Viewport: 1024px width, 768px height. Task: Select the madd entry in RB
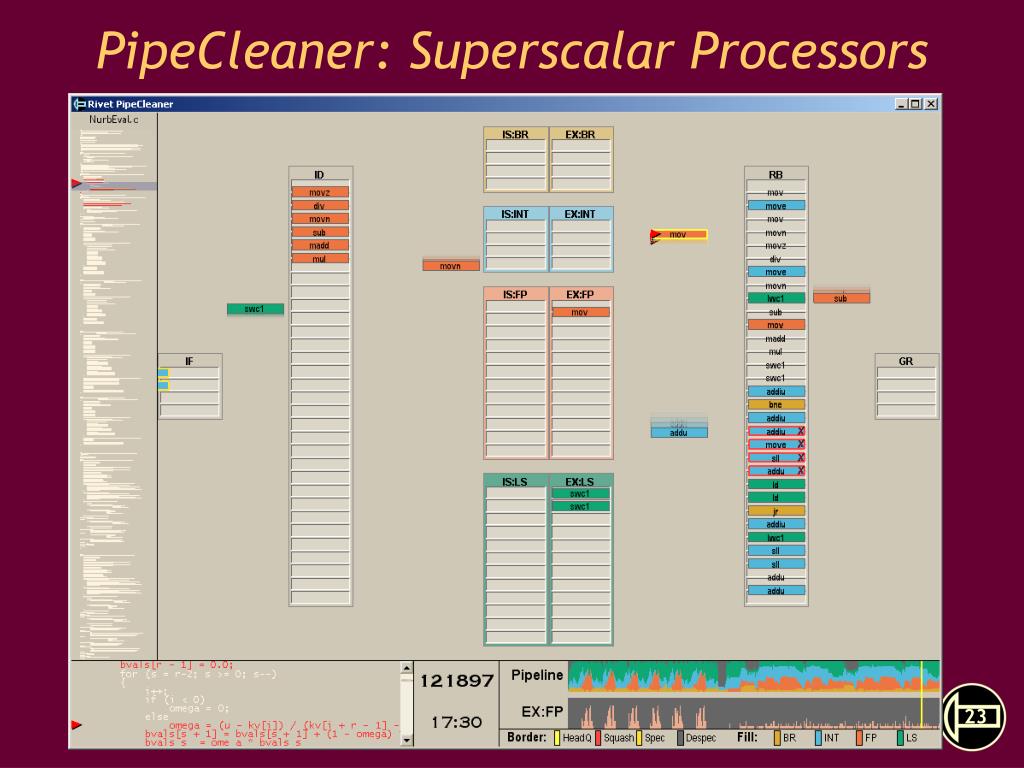point(776,338)
